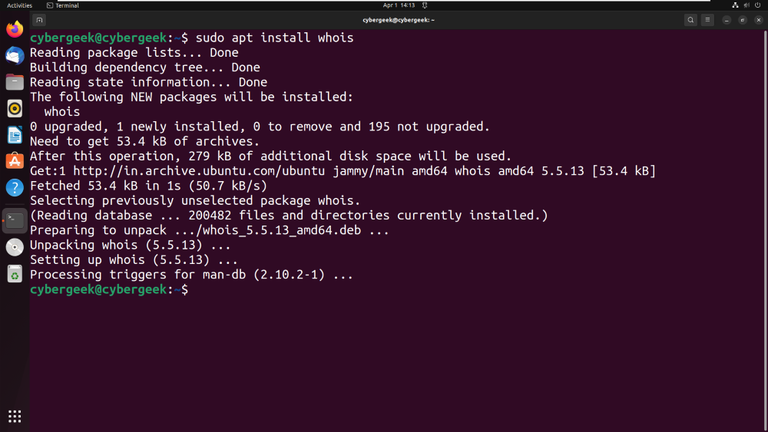Open the Trash from the dock
768x432 pixels.
tap(14, 273)
